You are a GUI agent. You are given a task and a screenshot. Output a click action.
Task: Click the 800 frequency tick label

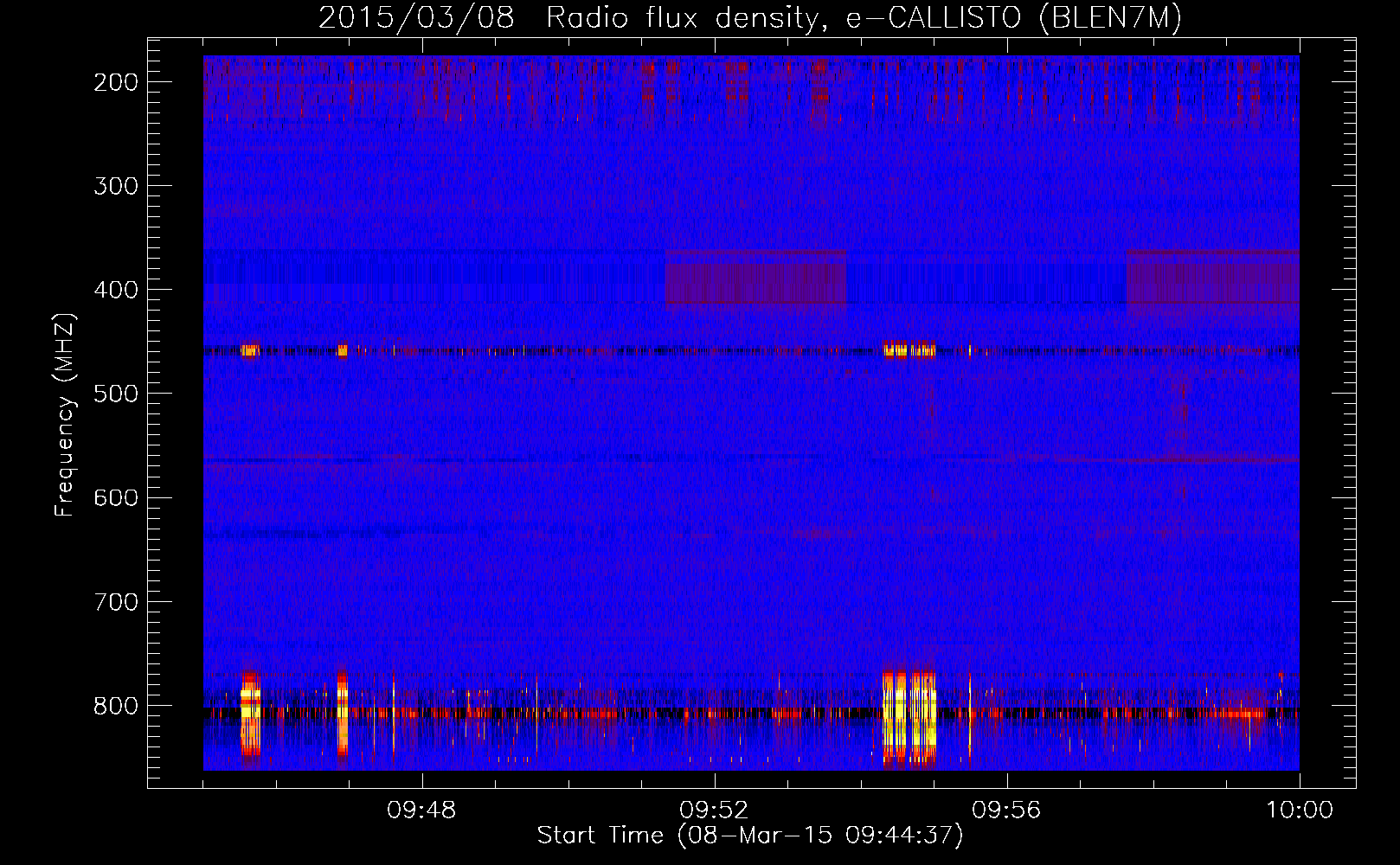point(116,706)
